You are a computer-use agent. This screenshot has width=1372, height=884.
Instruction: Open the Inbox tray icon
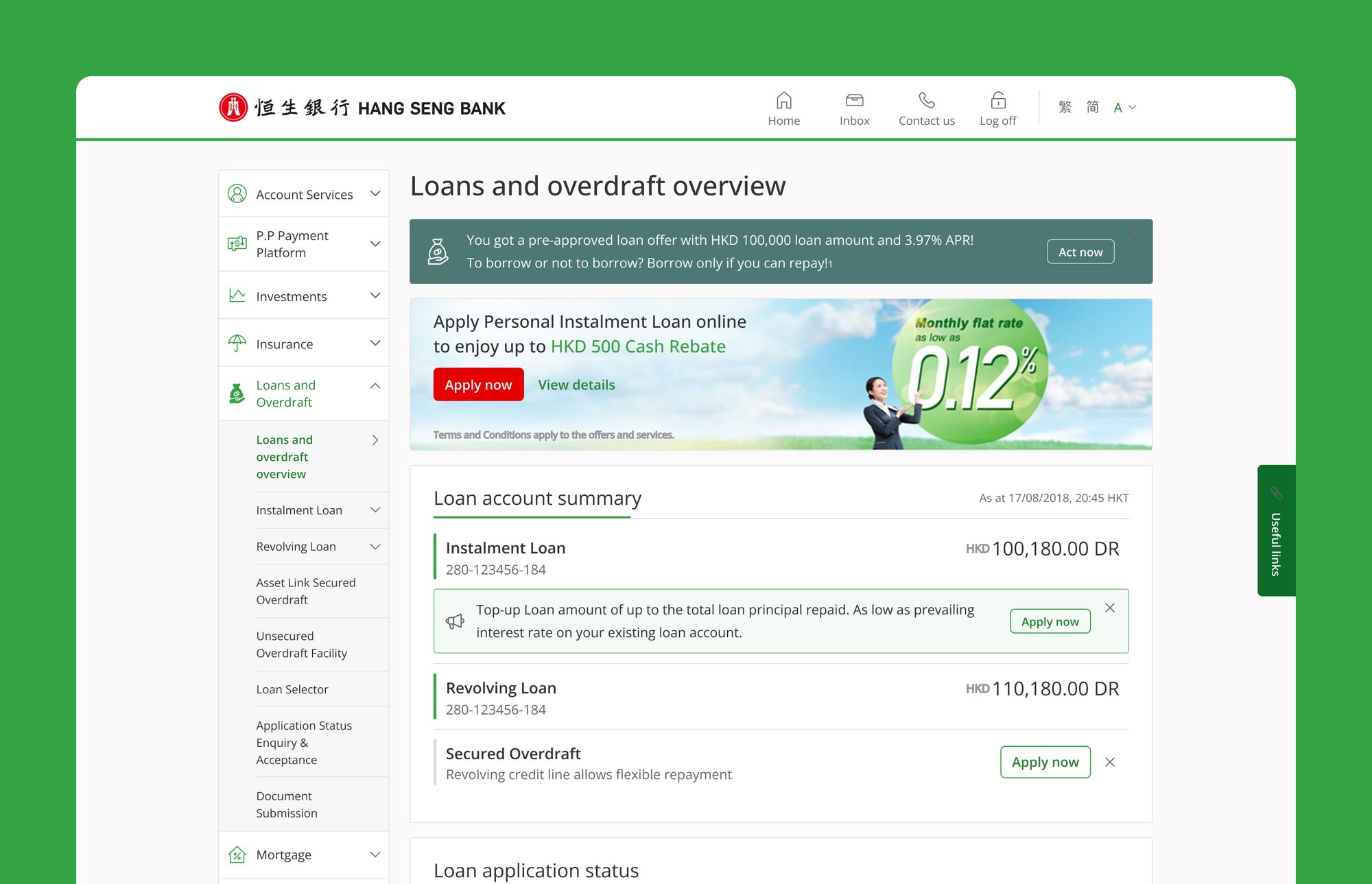[854, 100]
